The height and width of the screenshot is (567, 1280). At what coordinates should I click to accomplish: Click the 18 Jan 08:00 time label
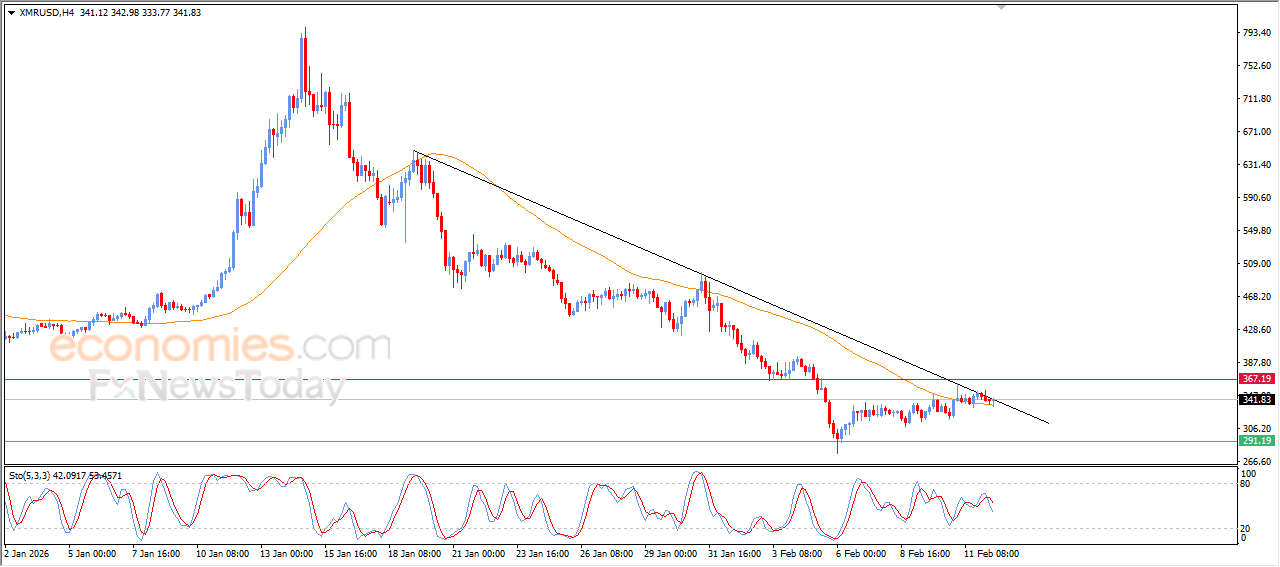414,552
